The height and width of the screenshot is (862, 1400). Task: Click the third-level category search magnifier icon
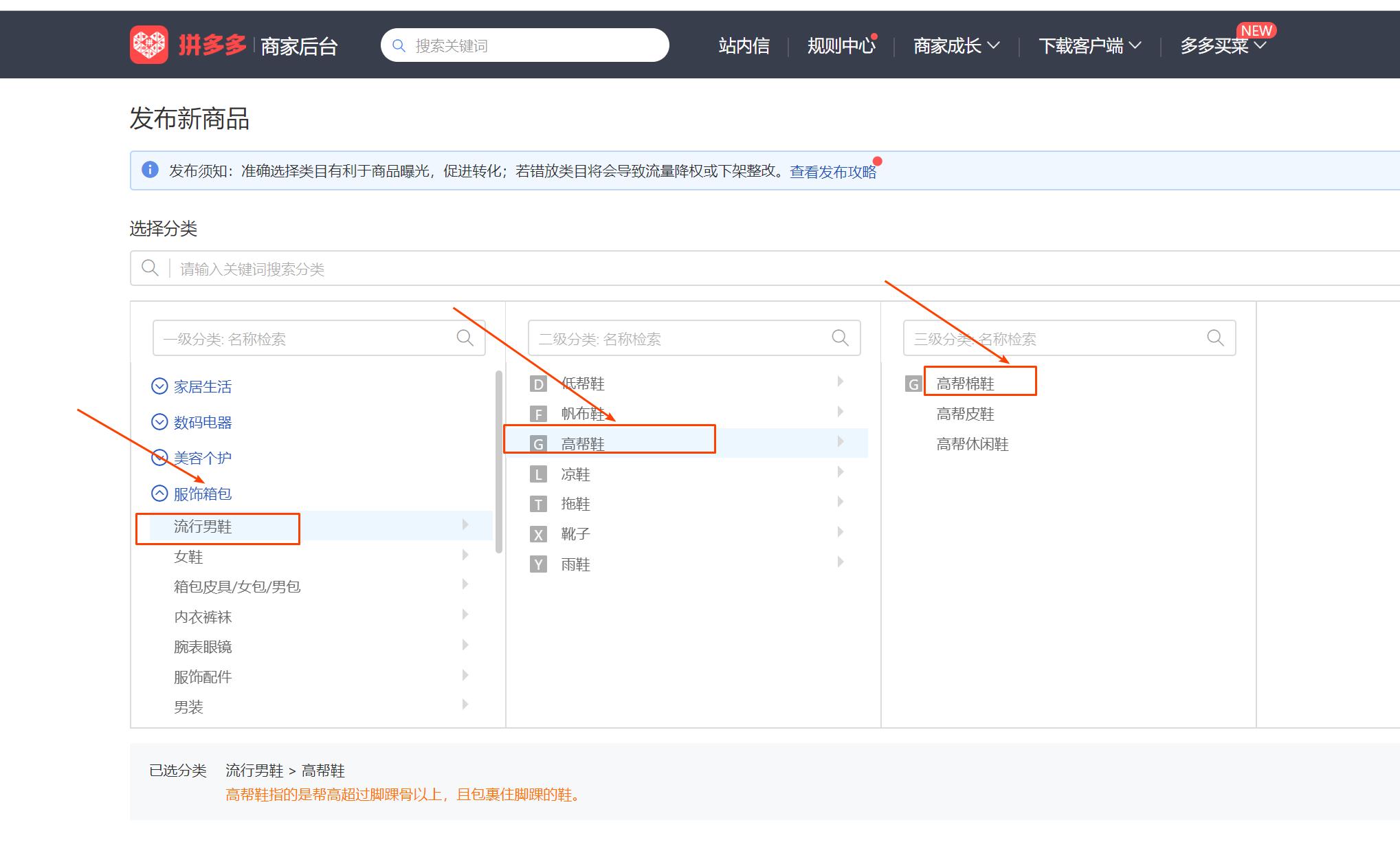(1215, 338)
